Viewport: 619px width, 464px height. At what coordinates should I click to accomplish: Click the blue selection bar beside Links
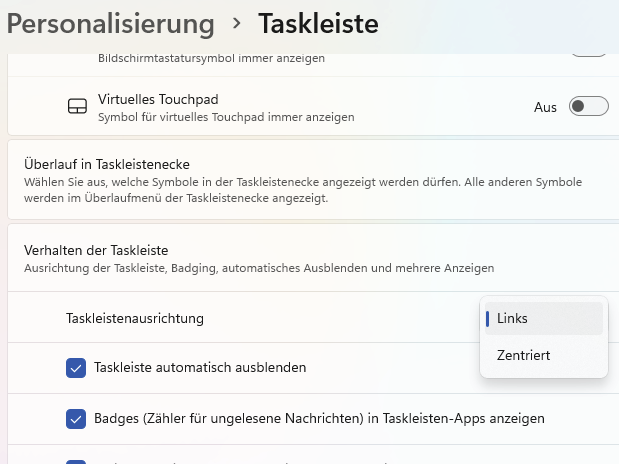coord(488,319)
